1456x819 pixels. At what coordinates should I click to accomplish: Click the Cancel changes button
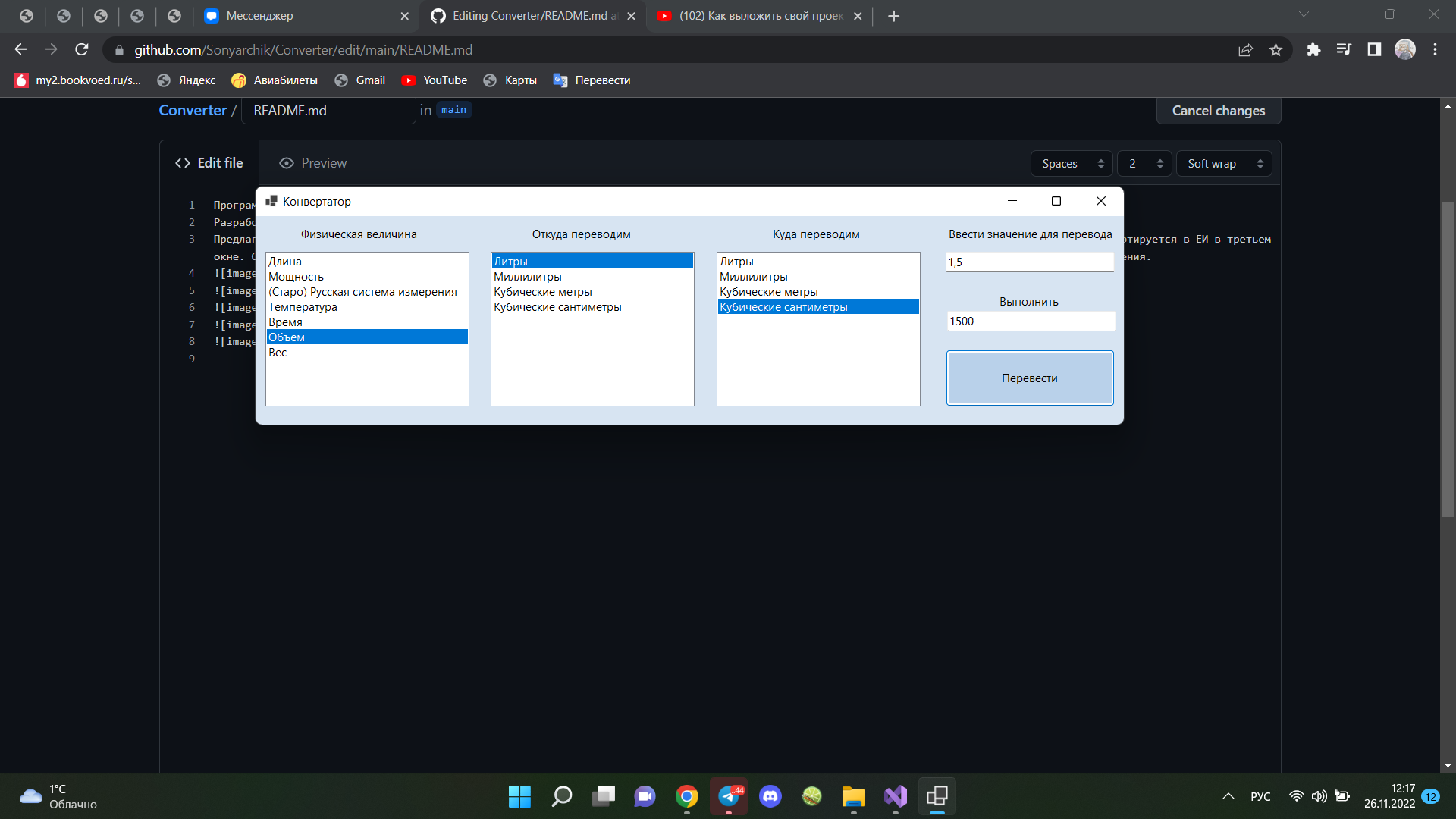click(x=1218, y=111)
